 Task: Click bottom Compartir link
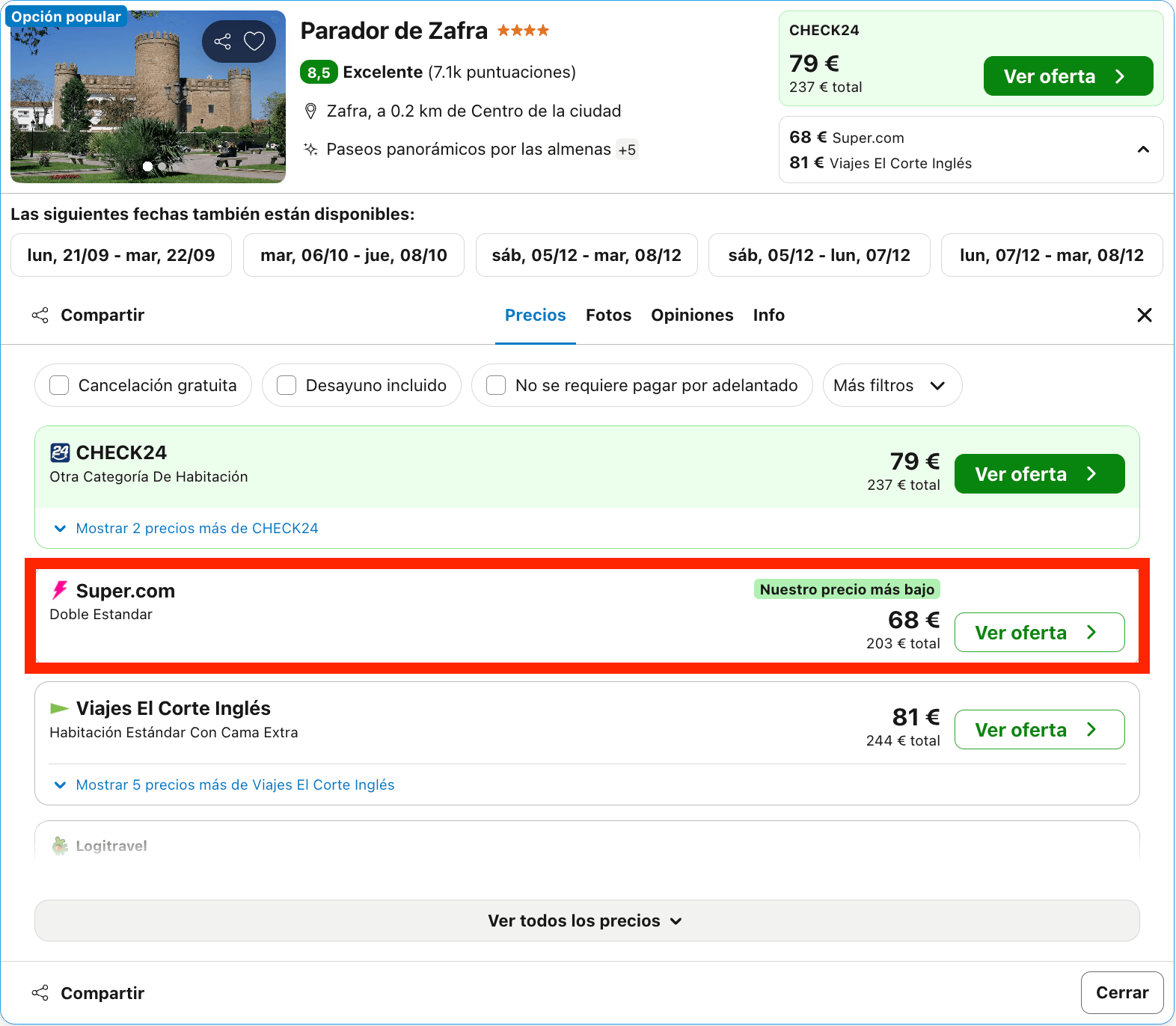102,993
